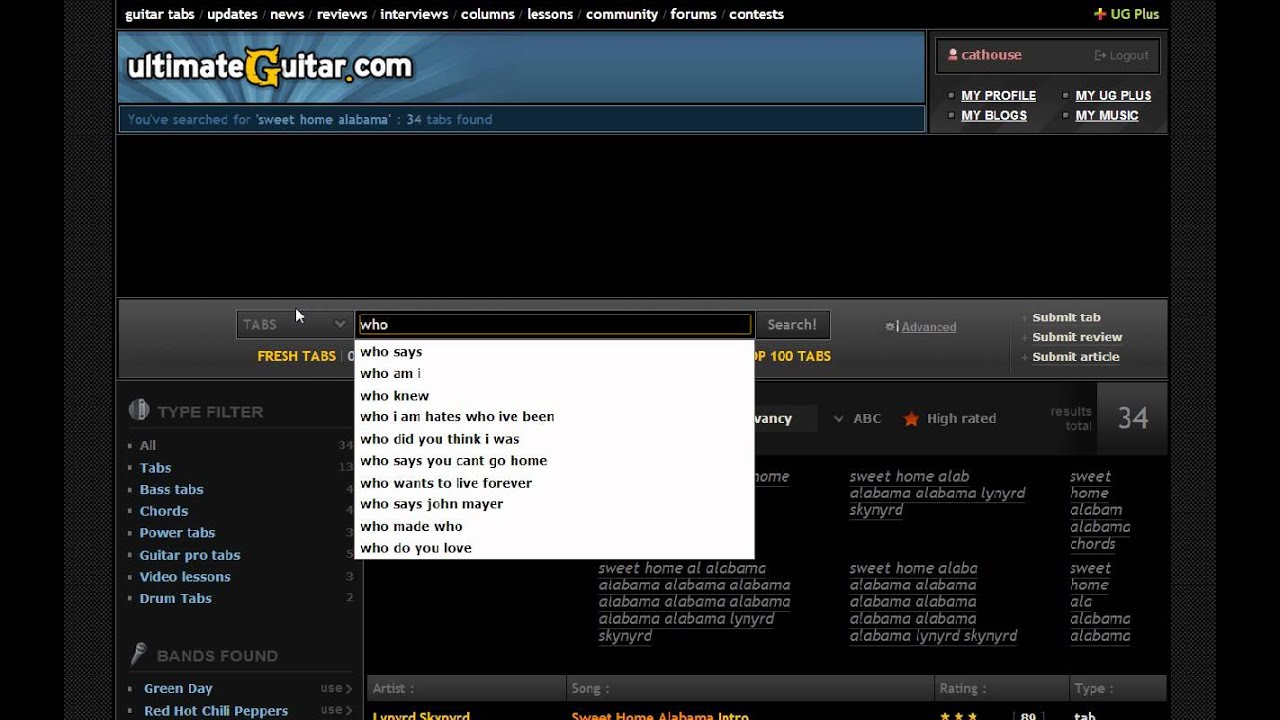Image resolution: width=1280 pixels, height=720 pixels.
Task: Click the ultimateGuitar.com logo
Action: click(268, 66)
